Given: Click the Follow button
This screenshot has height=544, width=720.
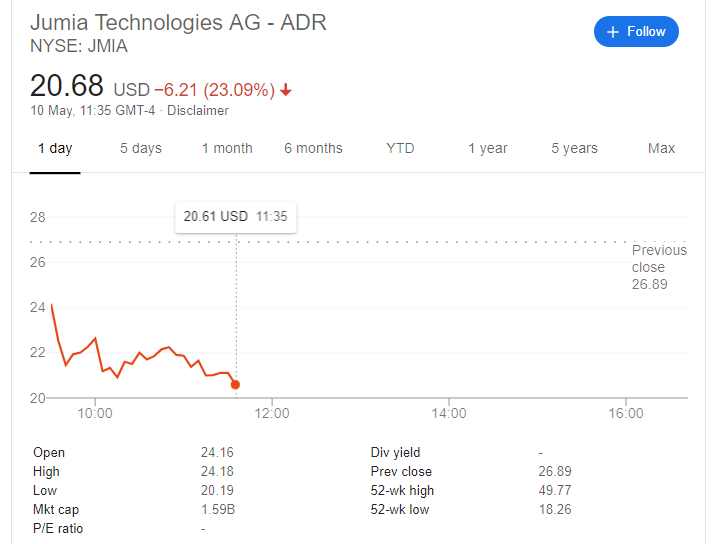Looking at the screenshot, I should click(636, 32).
